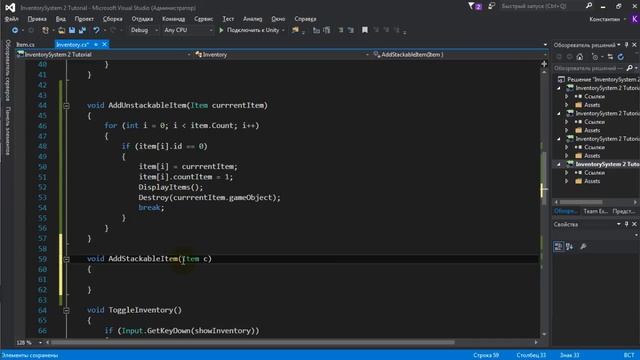
Task: Go to Solution Explorer home icon
Action: click(580, 57)
